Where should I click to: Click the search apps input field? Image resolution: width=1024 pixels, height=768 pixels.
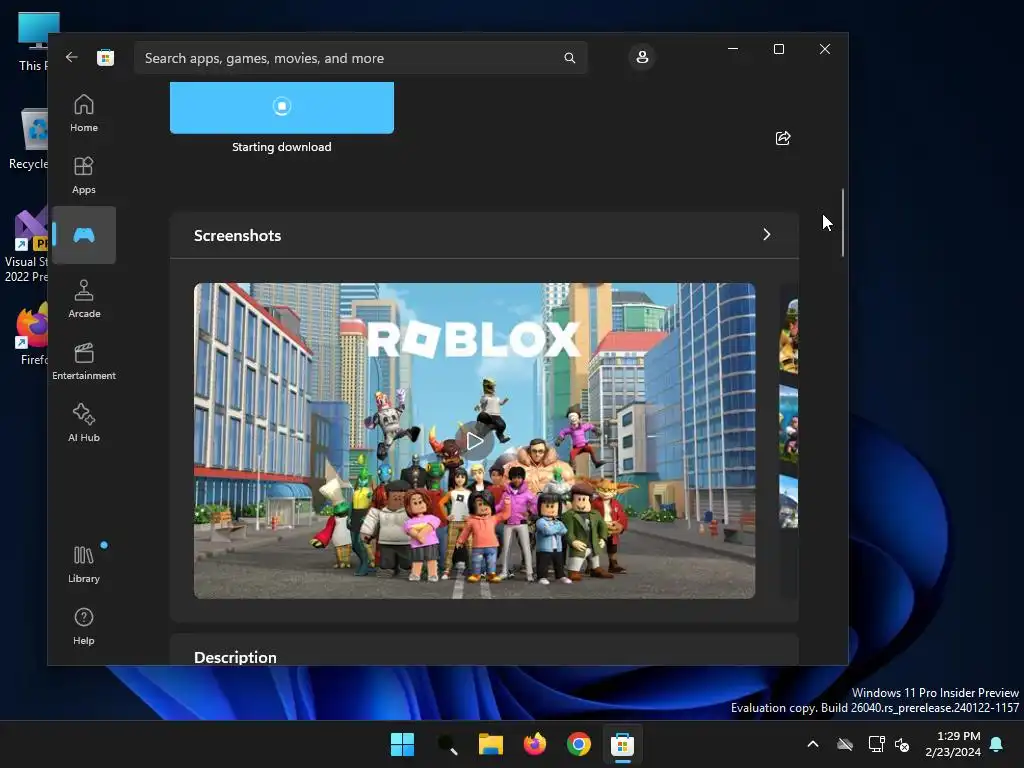[x=360, y=58]
